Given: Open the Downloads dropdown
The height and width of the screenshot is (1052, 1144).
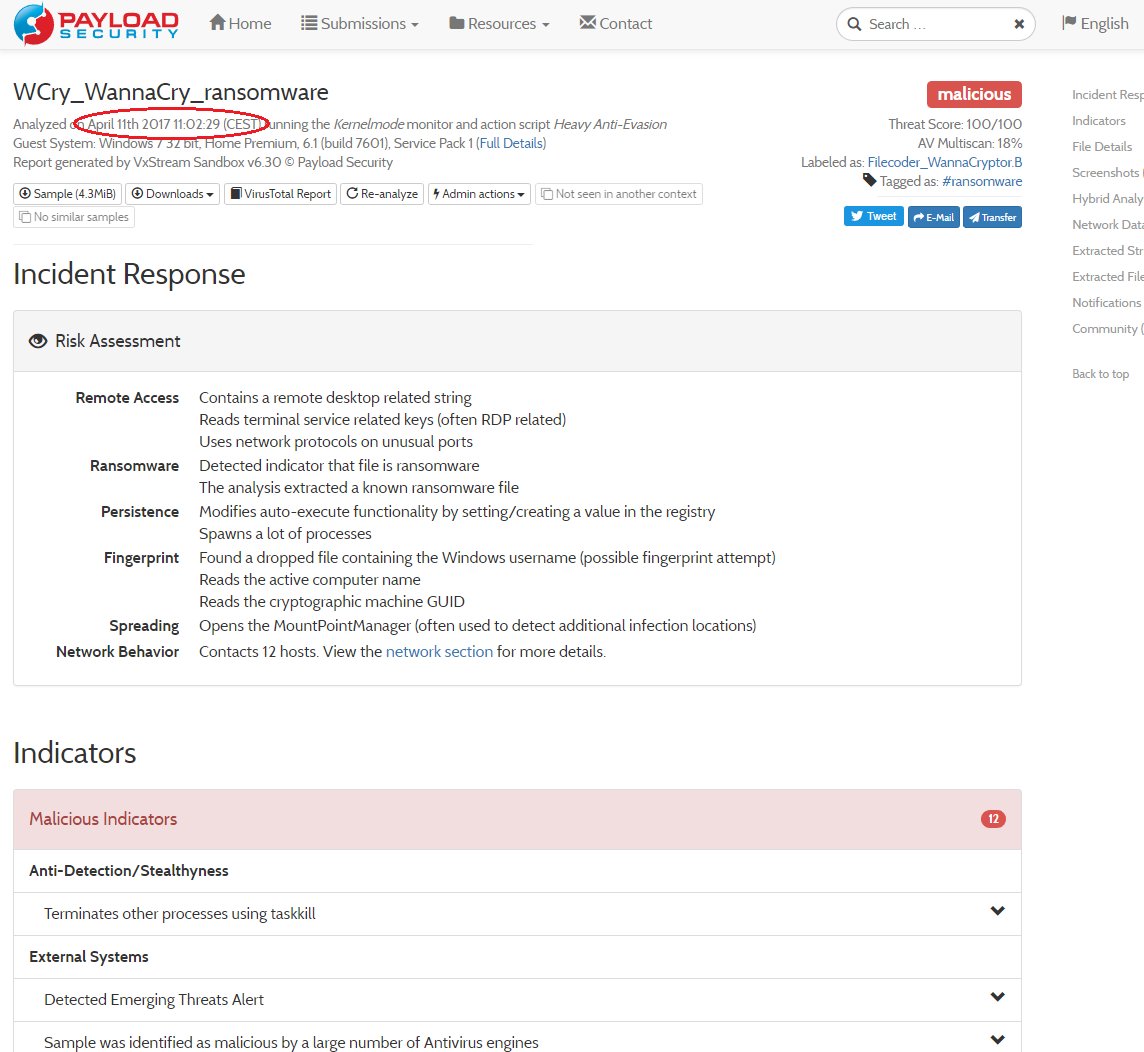Looking at the screenshot, I should point(172,194).
